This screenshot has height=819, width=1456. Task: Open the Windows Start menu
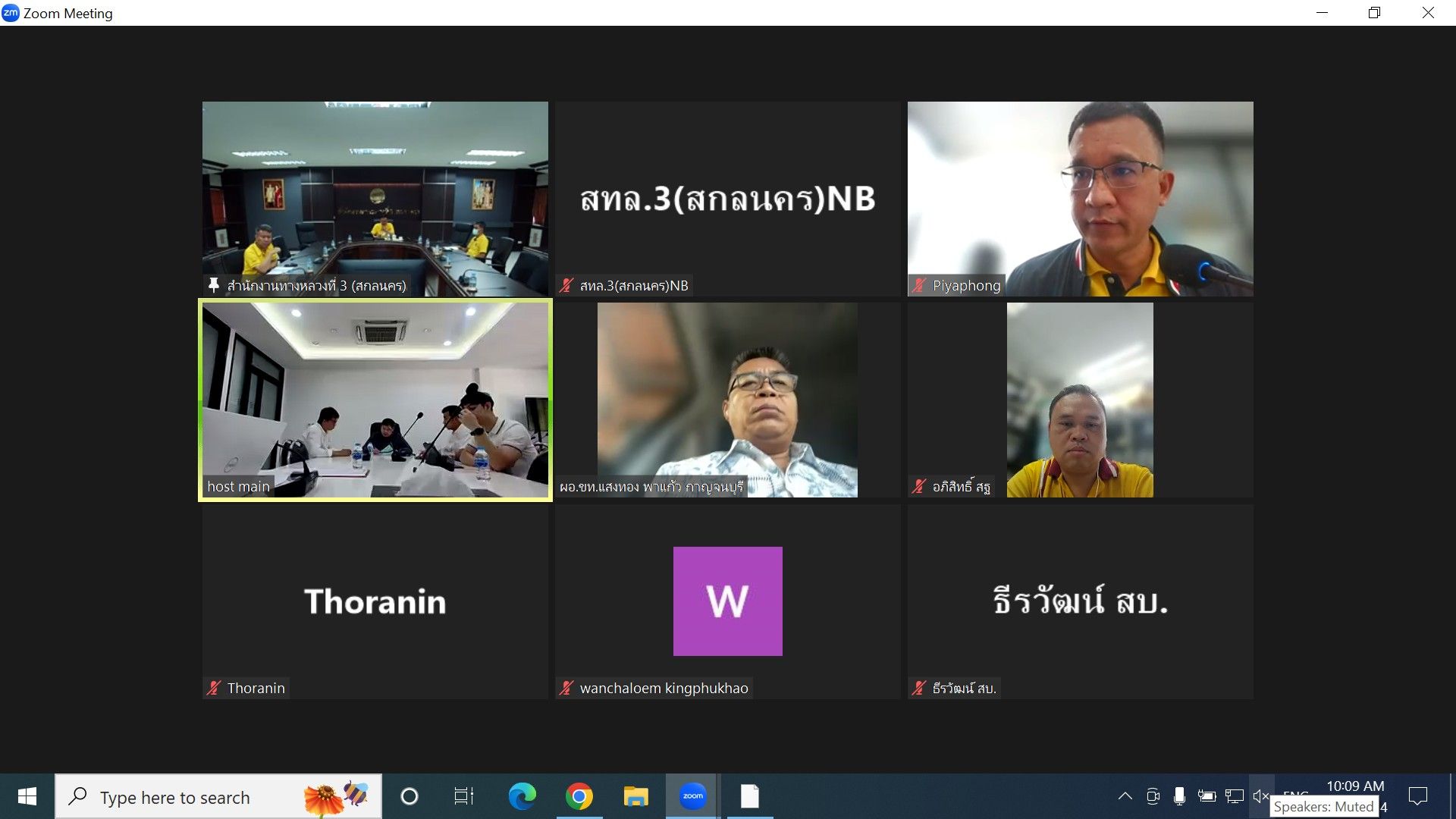(27, 796)
